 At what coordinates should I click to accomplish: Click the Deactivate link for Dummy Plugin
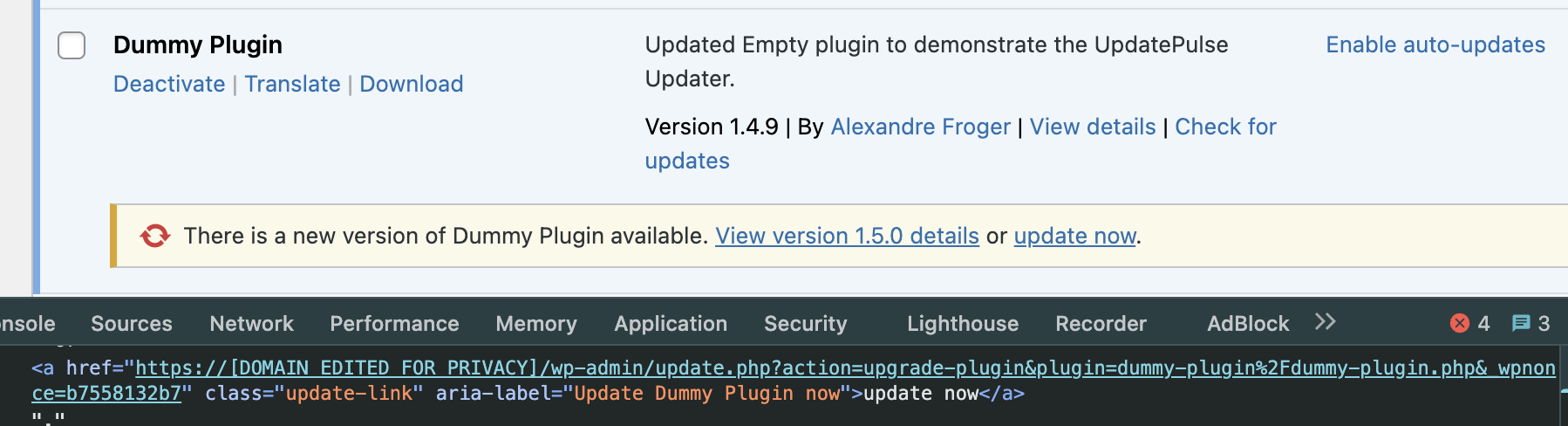click(169, 84)
